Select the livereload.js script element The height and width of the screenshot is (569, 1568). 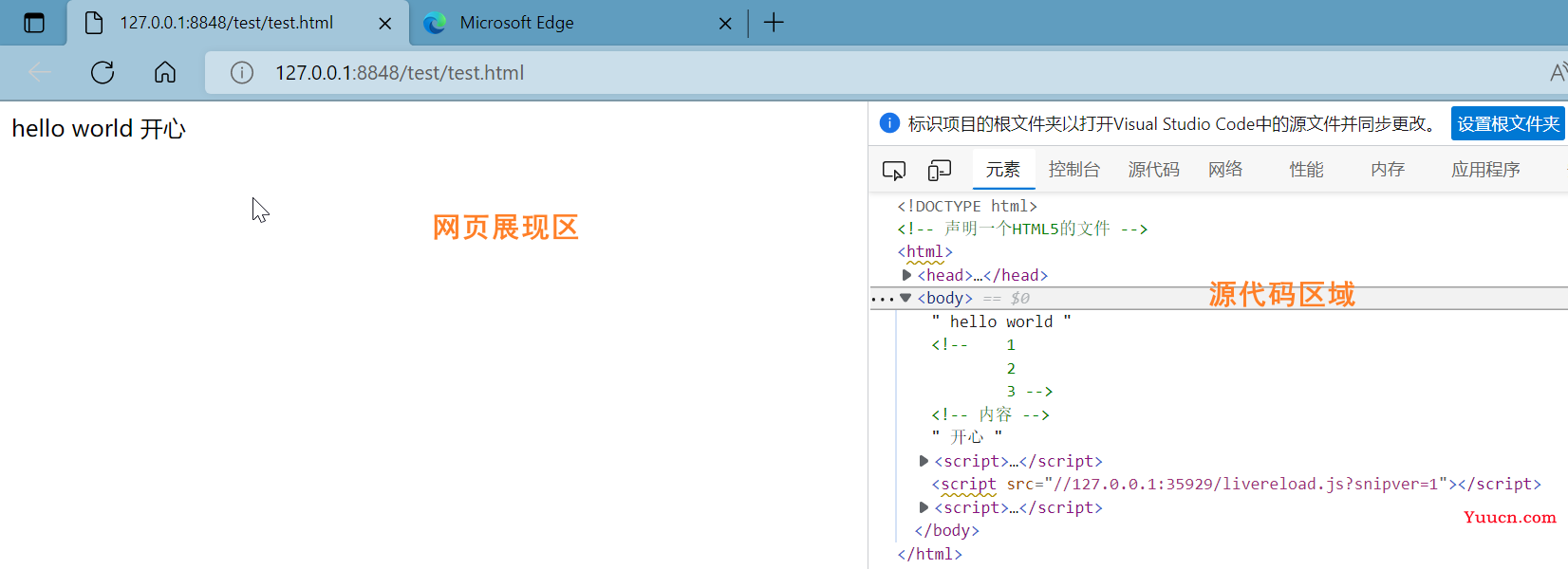point(1236,484)
